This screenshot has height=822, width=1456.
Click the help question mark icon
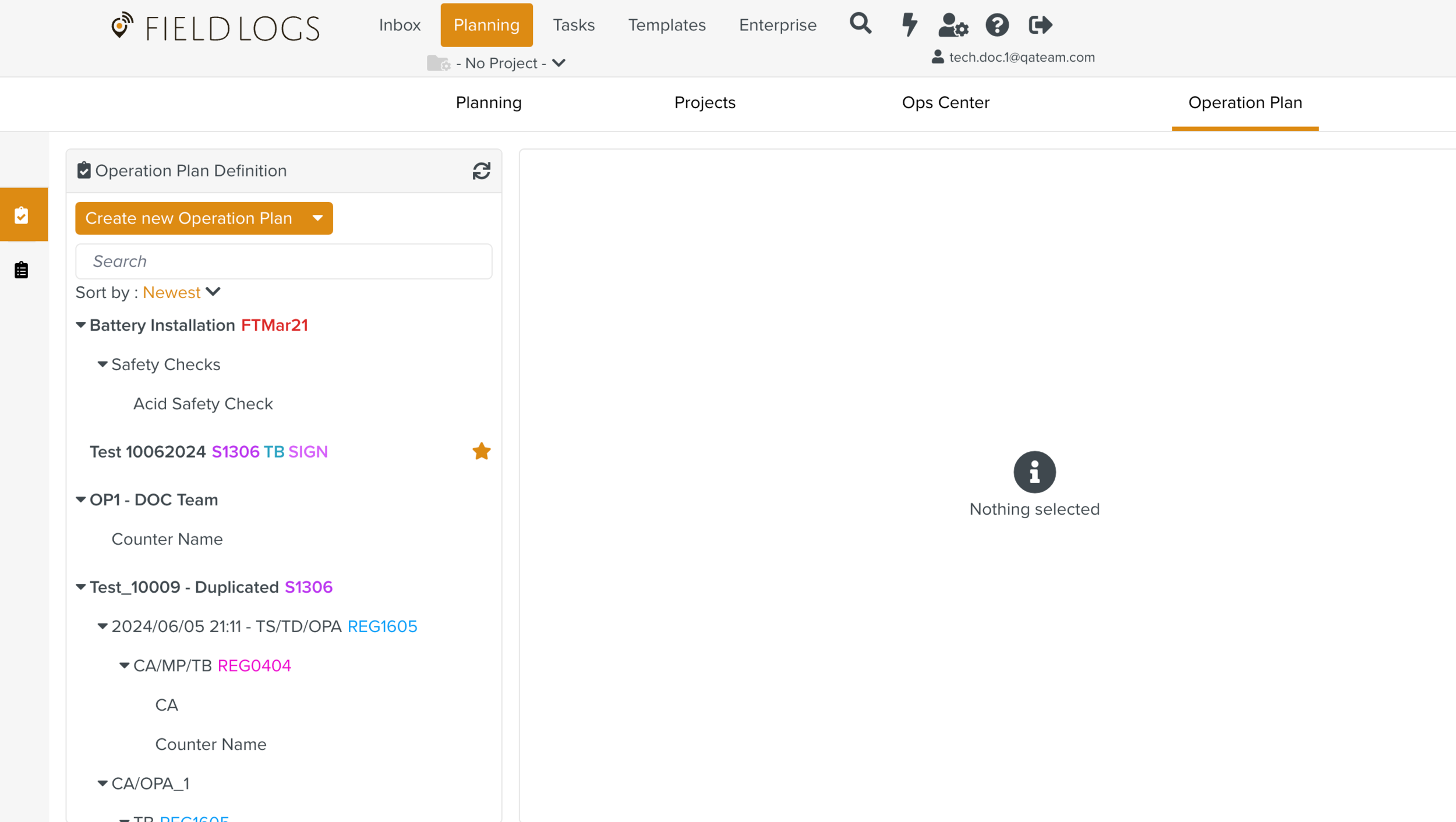(x=997, y=25)
